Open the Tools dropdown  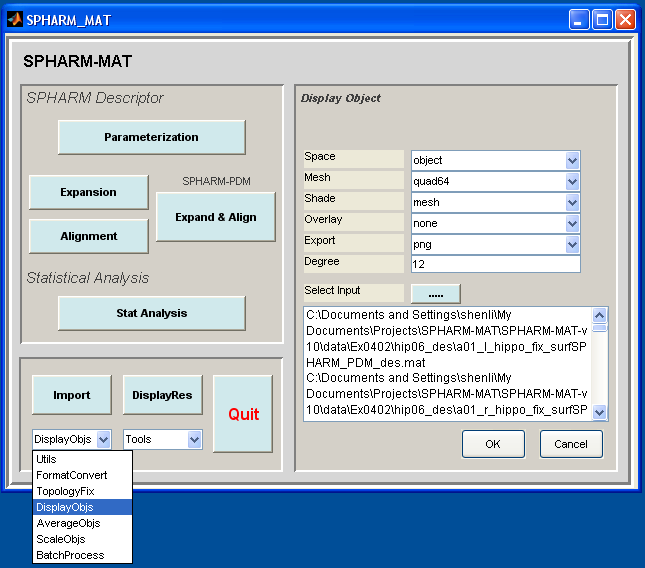tap(163, 440)
